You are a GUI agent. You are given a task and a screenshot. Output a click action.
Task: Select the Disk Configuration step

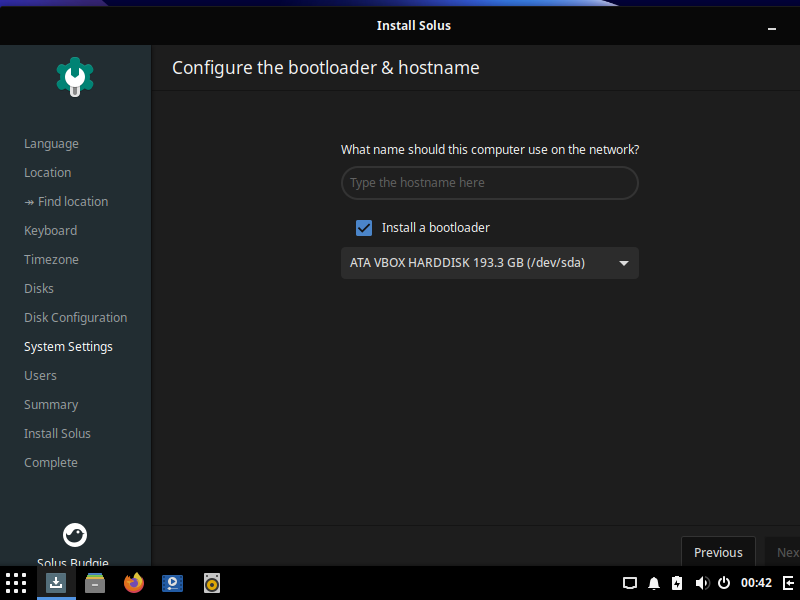click(x=76, y=318)
